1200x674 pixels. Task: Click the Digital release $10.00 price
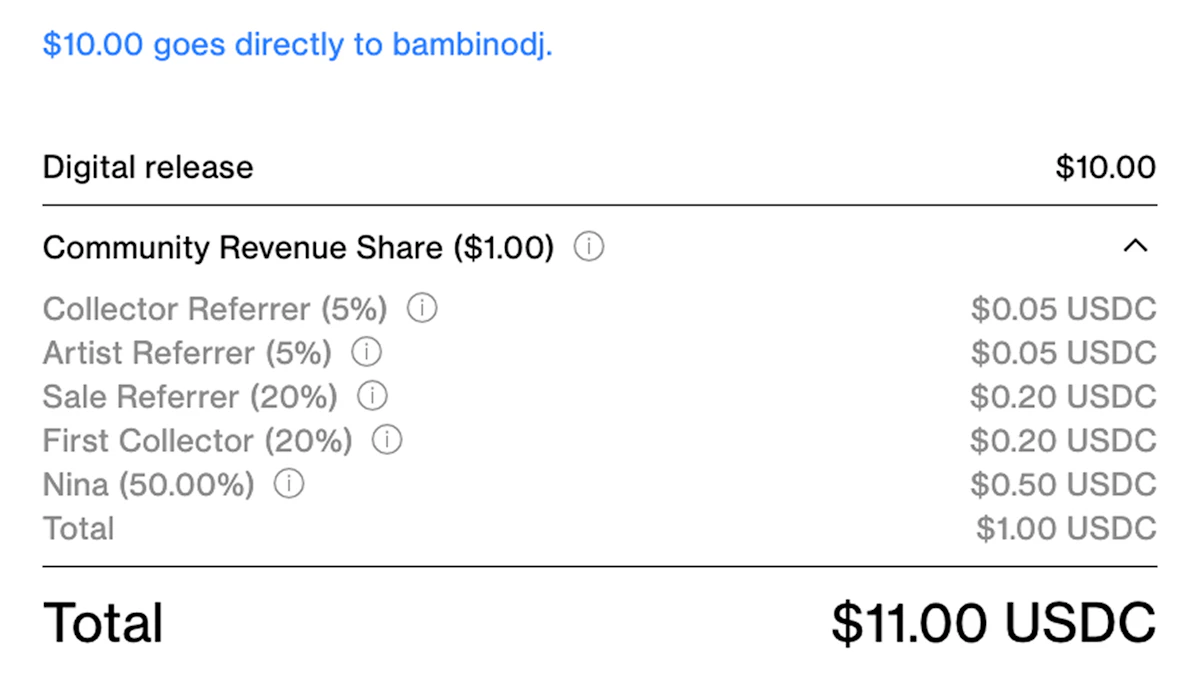(1105, 167)
